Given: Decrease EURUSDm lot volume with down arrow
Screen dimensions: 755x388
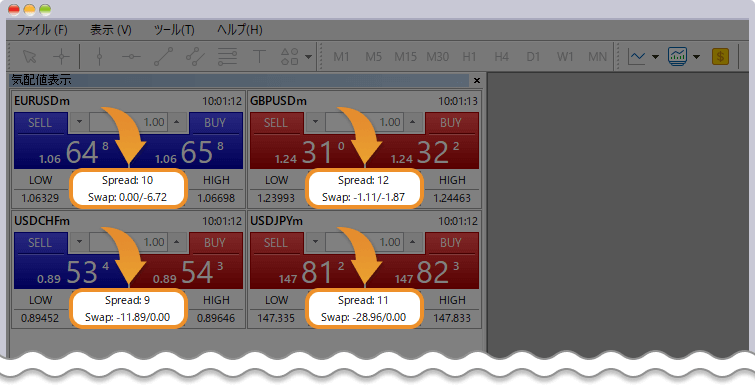Looking at the screenshot, I should pos(79,122).
